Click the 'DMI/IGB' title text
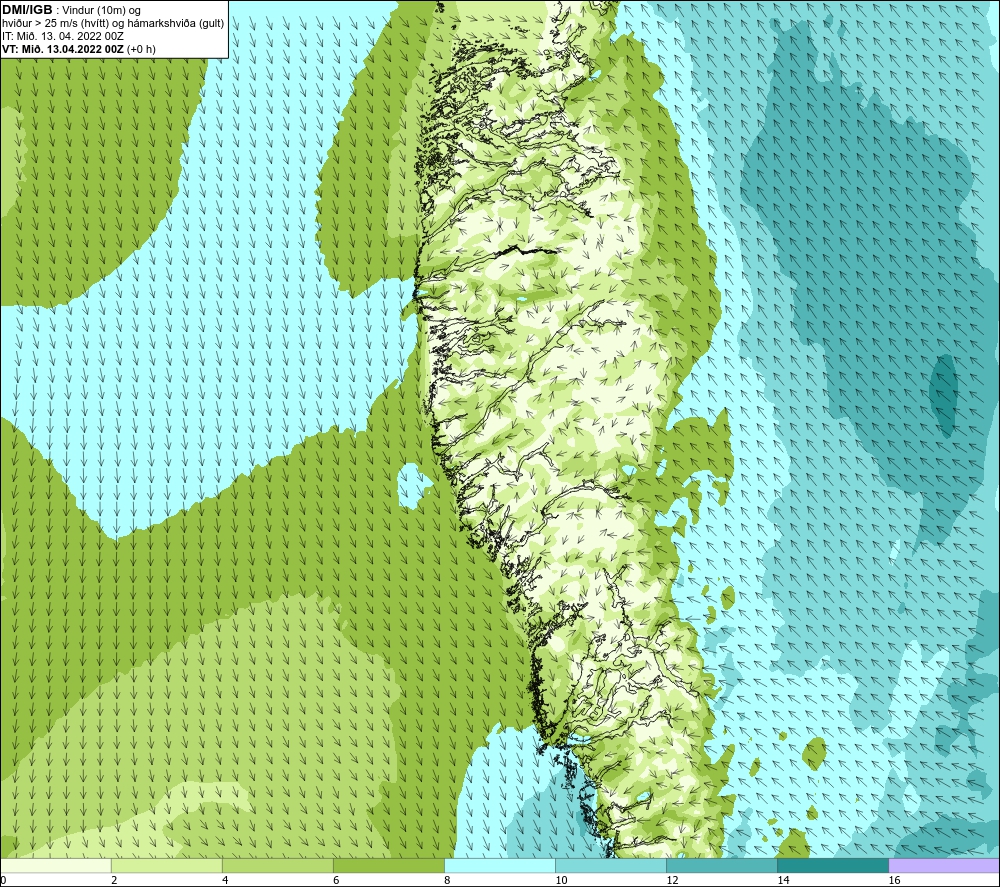 [27, 10]
